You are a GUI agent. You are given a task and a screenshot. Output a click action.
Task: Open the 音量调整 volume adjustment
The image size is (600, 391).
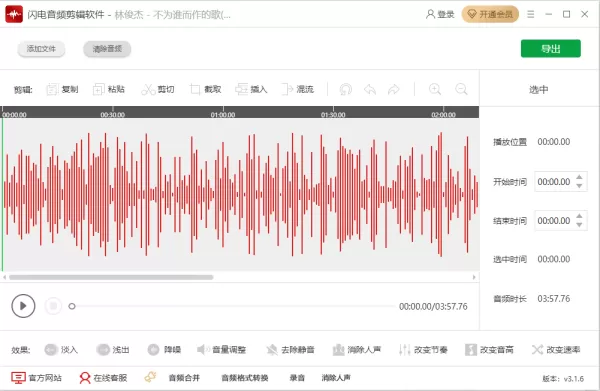[221, 350]
